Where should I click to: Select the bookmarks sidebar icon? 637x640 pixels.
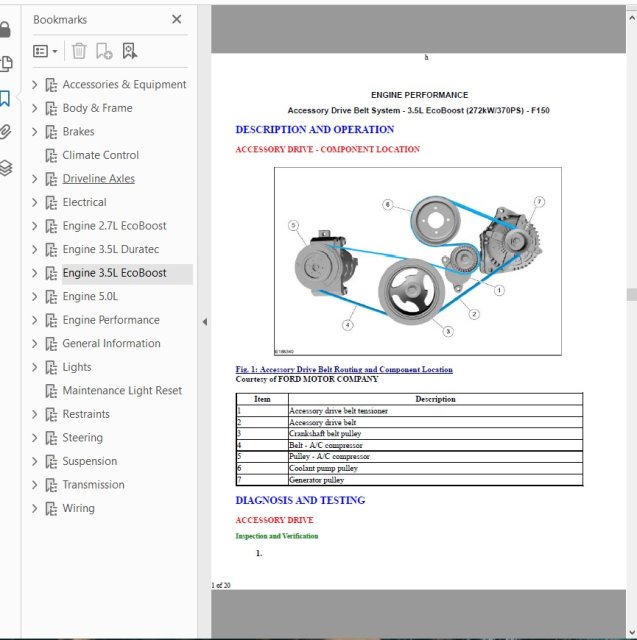pos(5,98)
